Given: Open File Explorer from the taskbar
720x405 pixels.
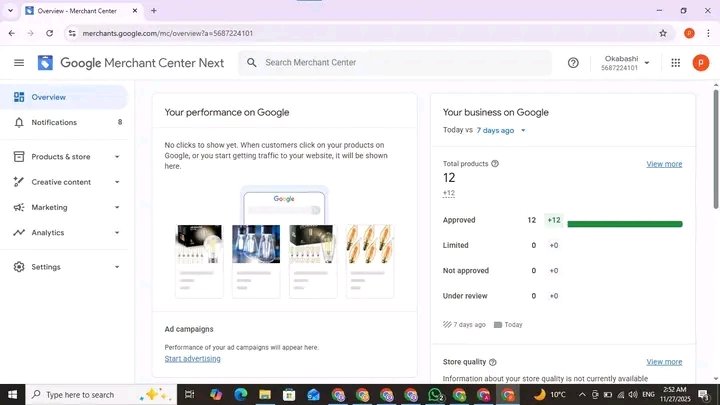Looking at the screenshot, I should [x=265, y=394].
